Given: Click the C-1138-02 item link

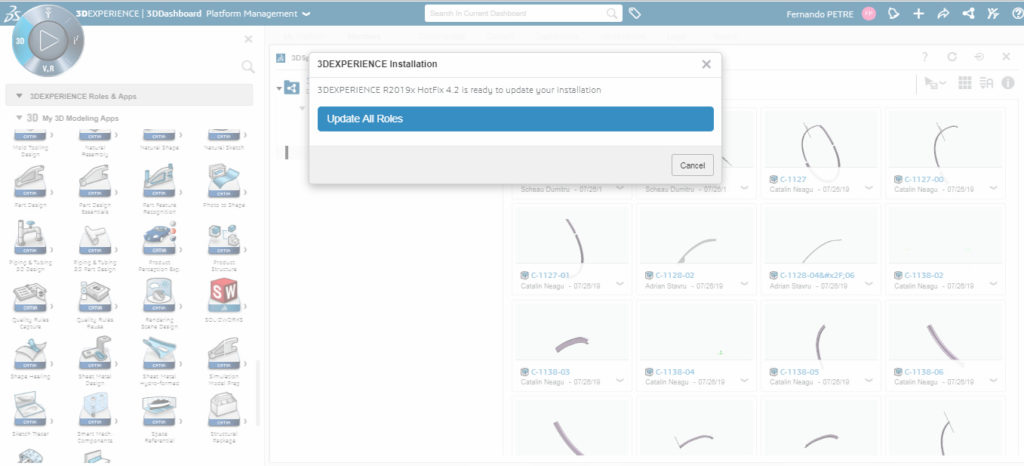Looking at the screenshot, I should [x=923, y=275].
